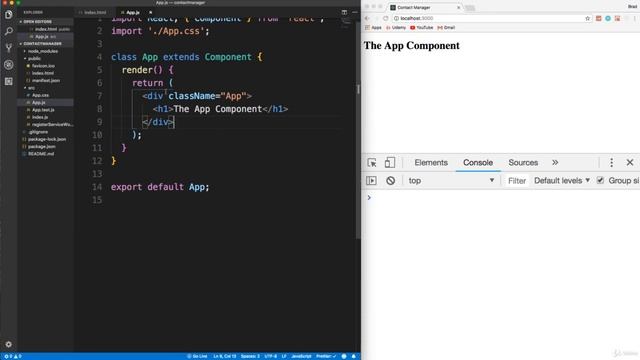Open a new browser tab
640x360 pixels.
470,8
